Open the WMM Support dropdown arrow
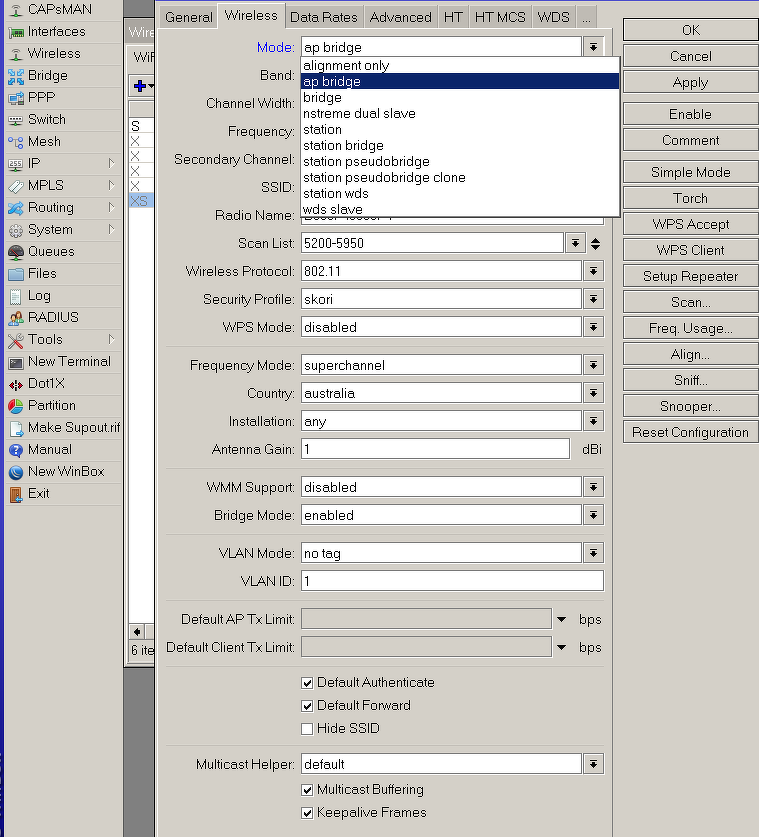This screenshot has height=837, width=759. [x=594, y=487]
